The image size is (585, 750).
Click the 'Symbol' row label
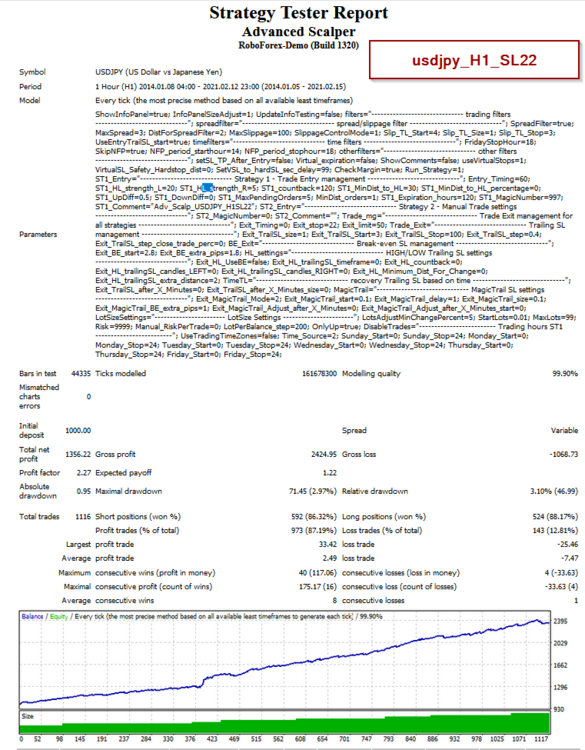[32, 72]
